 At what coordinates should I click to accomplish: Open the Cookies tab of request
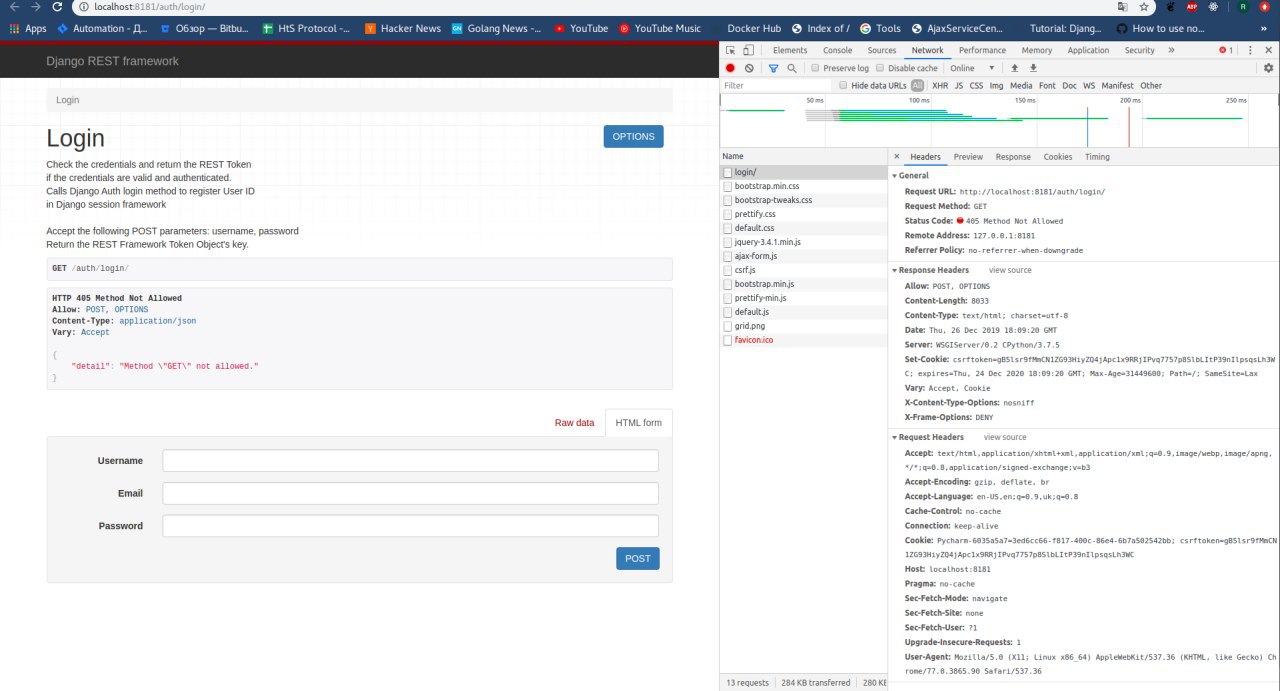[1058, 157]
